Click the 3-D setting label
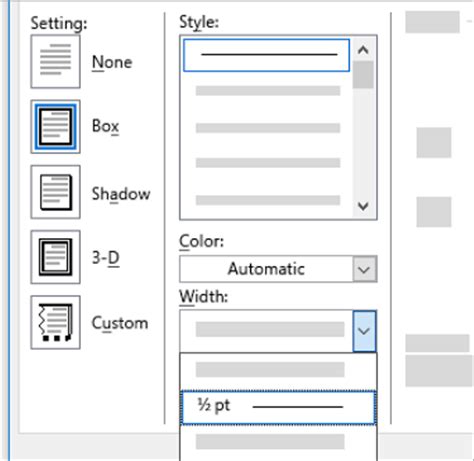Viewport: 474px width, 461px height. 106,258
